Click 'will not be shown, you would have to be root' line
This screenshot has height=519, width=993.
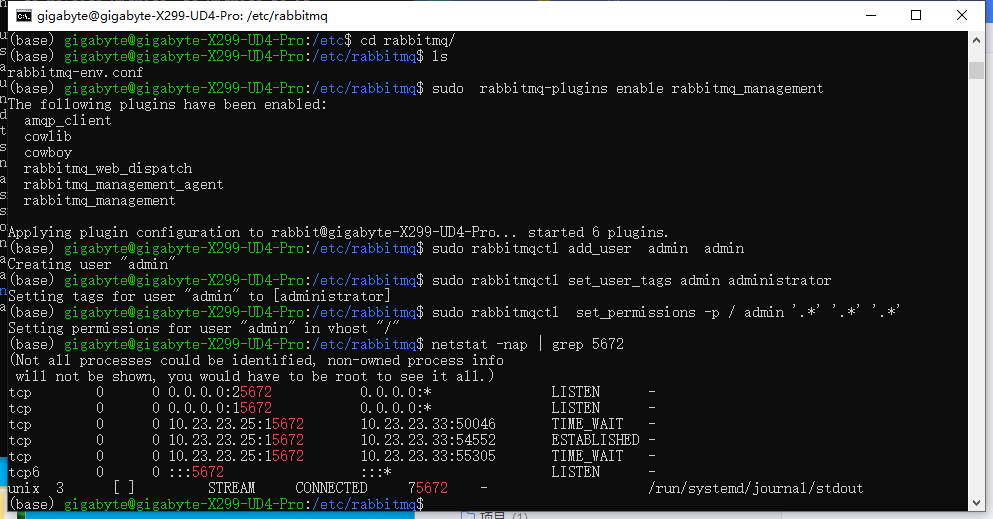[255, 377]
